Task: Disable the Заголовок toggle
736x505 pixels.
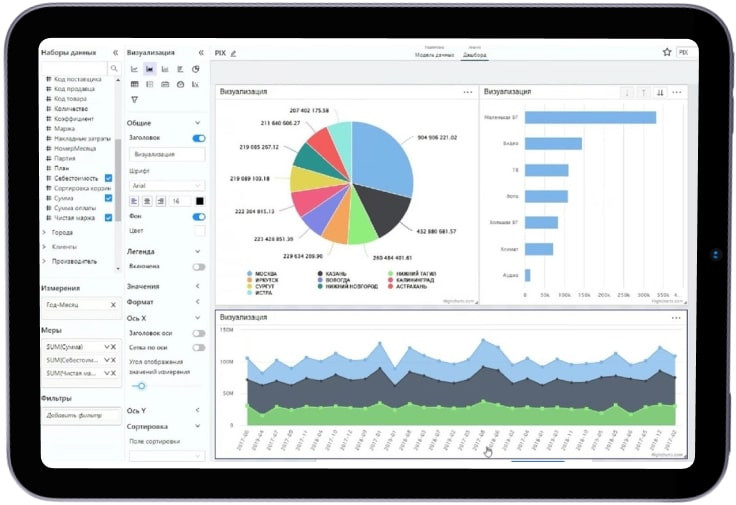Action: (199, 138)
